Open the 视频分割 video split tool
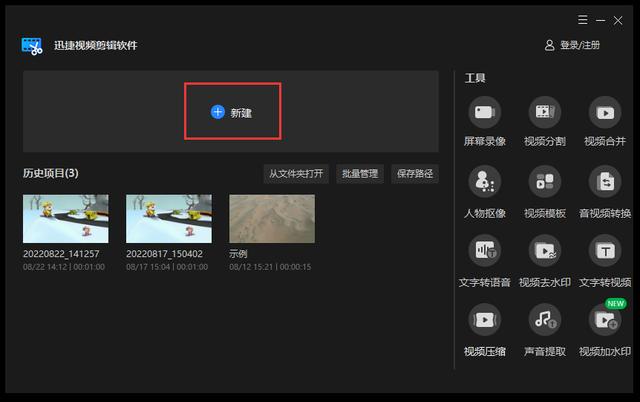The image size is (640, 402). [x=545, y=112]
